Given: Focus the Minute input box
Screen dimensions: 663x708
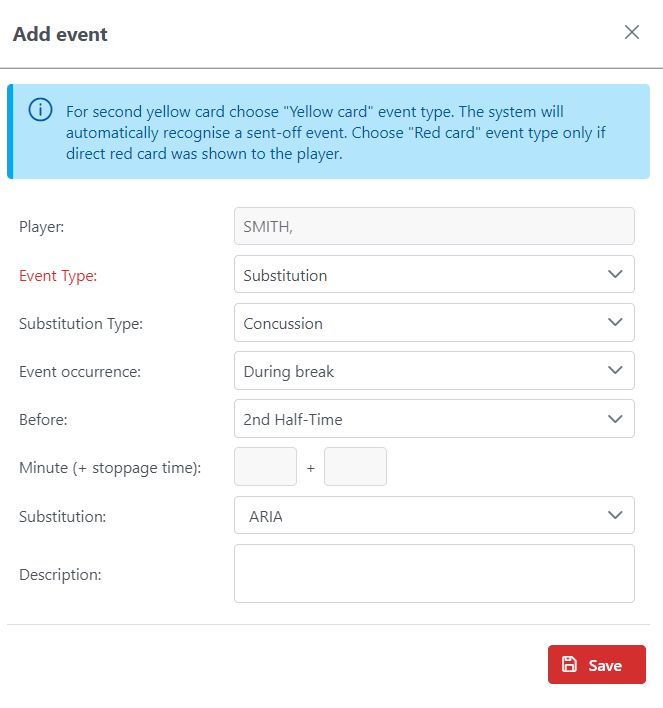Looking at the screenshot, I should point(265,467).
